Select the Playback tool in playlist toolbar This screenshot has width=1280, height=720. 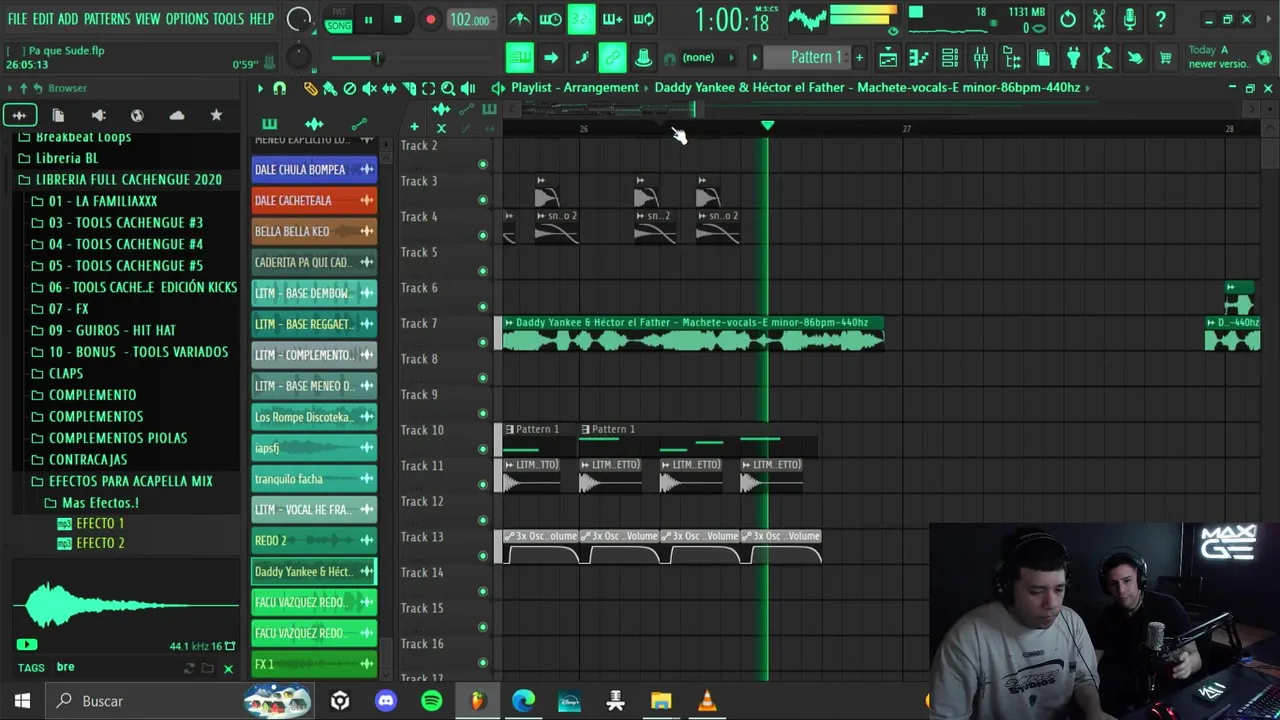click(x=468, y=88)
